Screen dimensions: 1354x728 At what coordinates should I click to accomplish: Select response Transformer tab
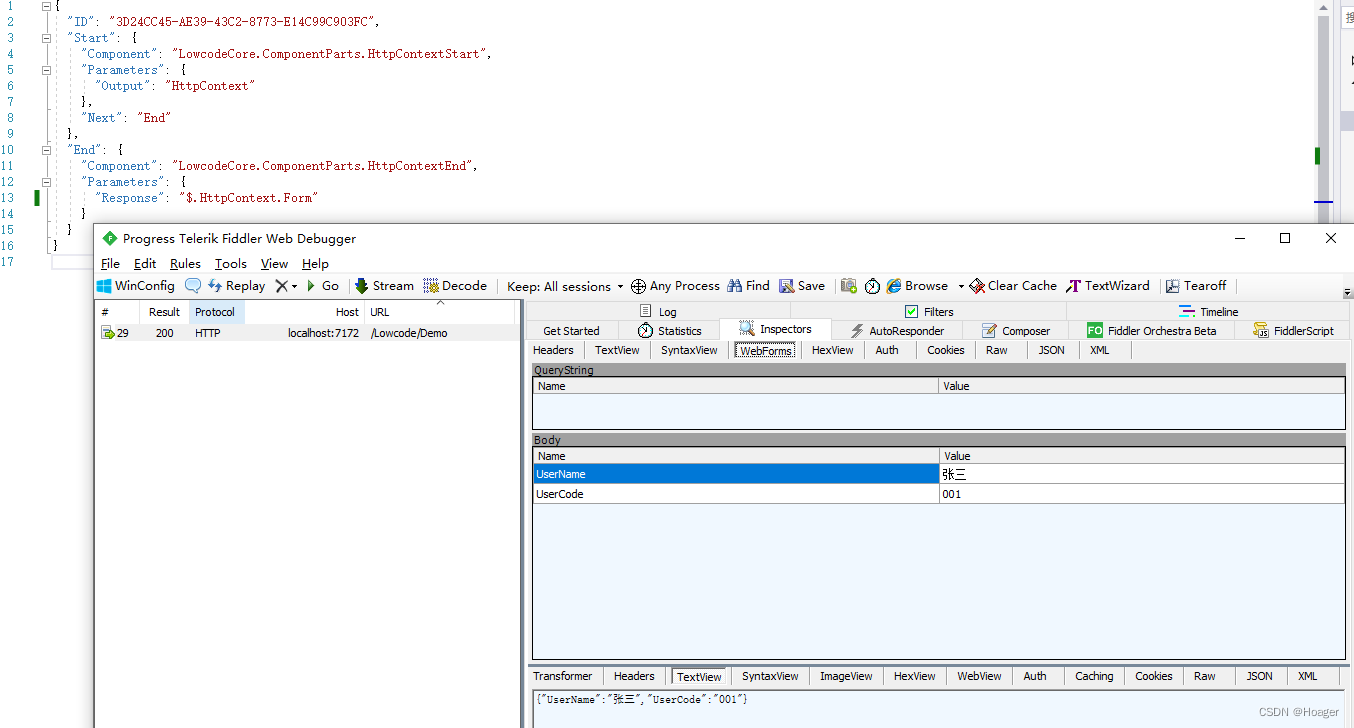coord(562,676)
